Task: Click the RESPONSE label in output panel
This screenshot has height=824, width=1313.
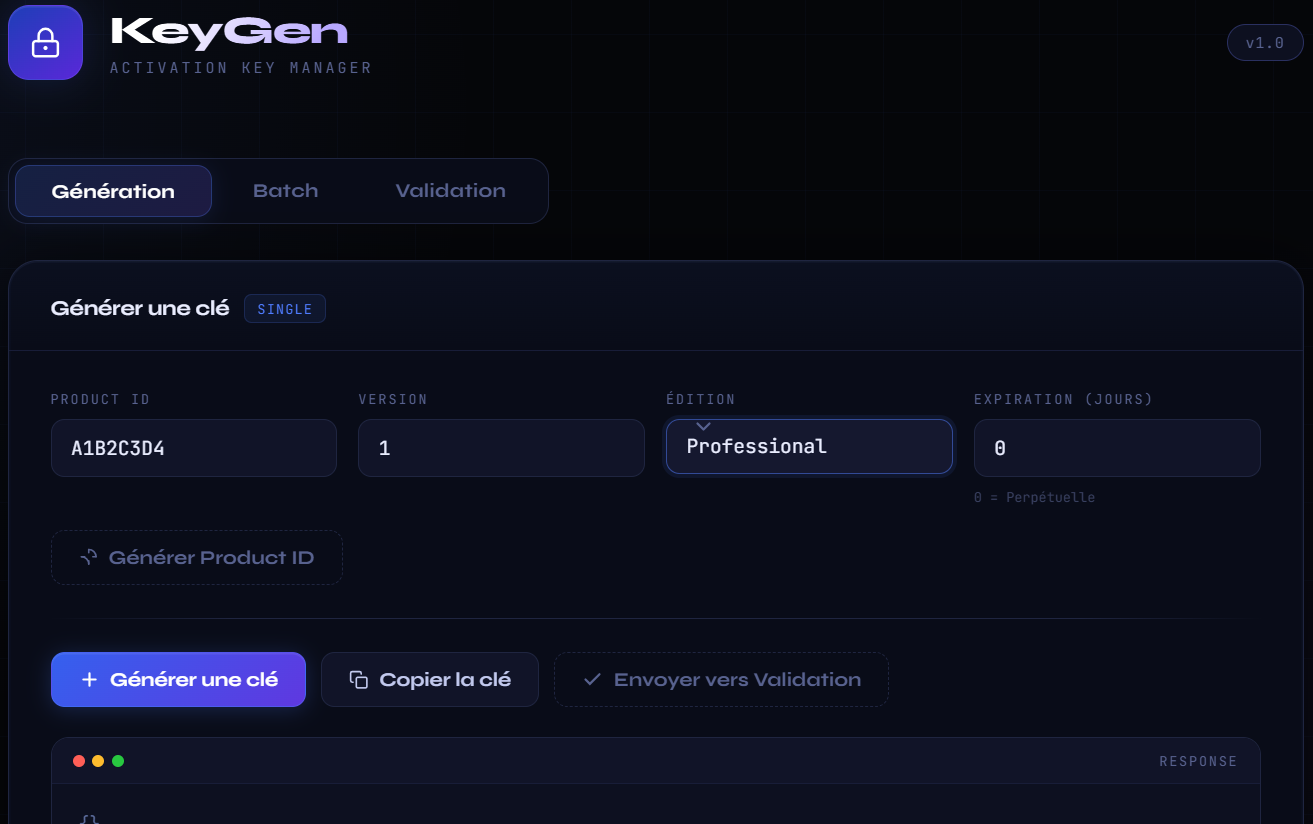Action: click(1197, 762)
